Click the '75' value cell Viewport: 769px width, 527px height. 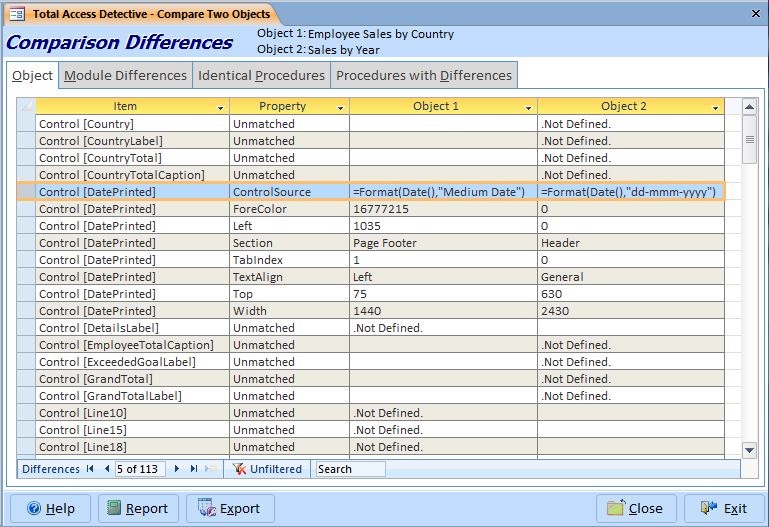click(443, 294)
